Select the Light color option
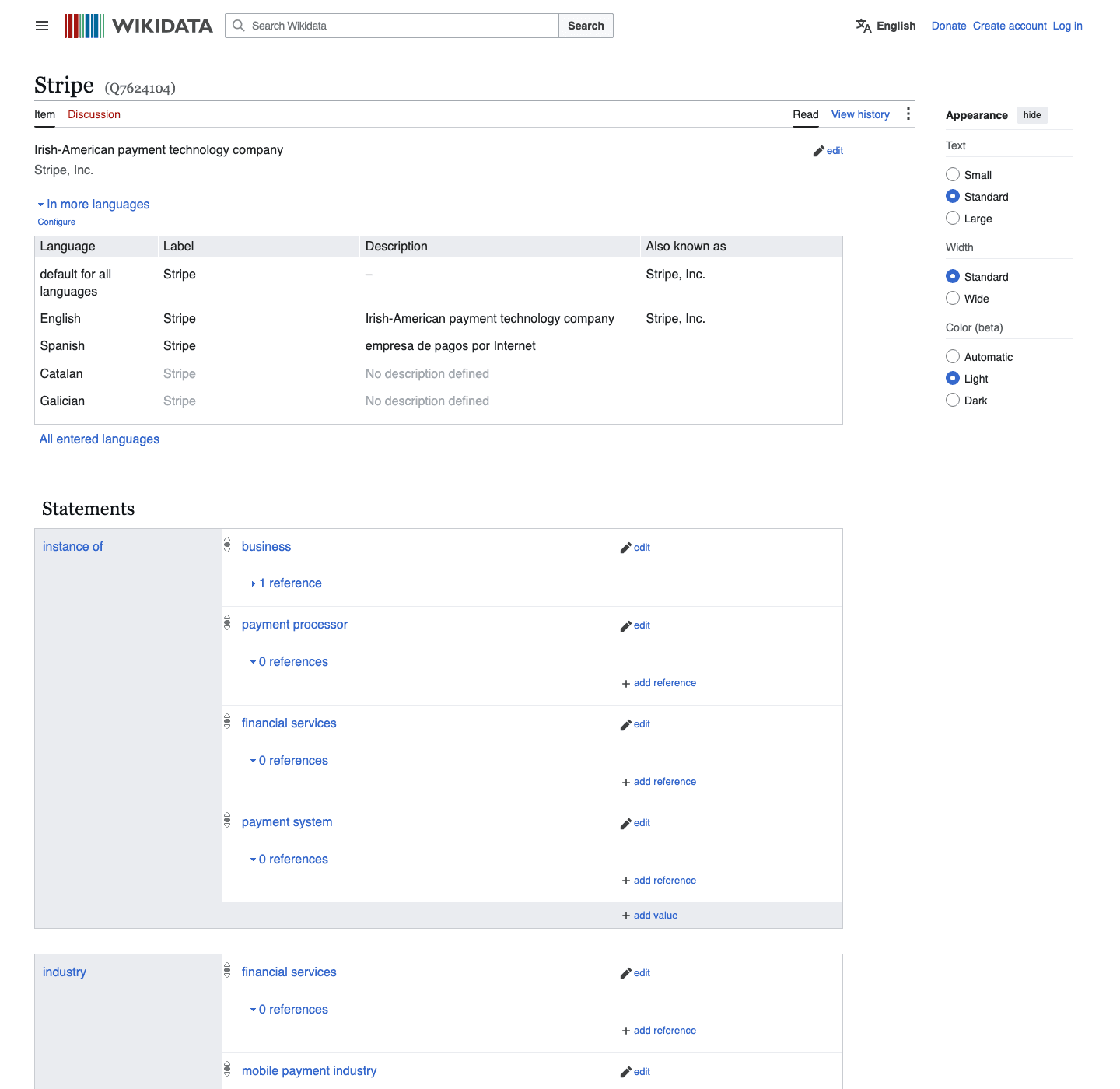The image size is (1120, 1089). pos(953,378)
